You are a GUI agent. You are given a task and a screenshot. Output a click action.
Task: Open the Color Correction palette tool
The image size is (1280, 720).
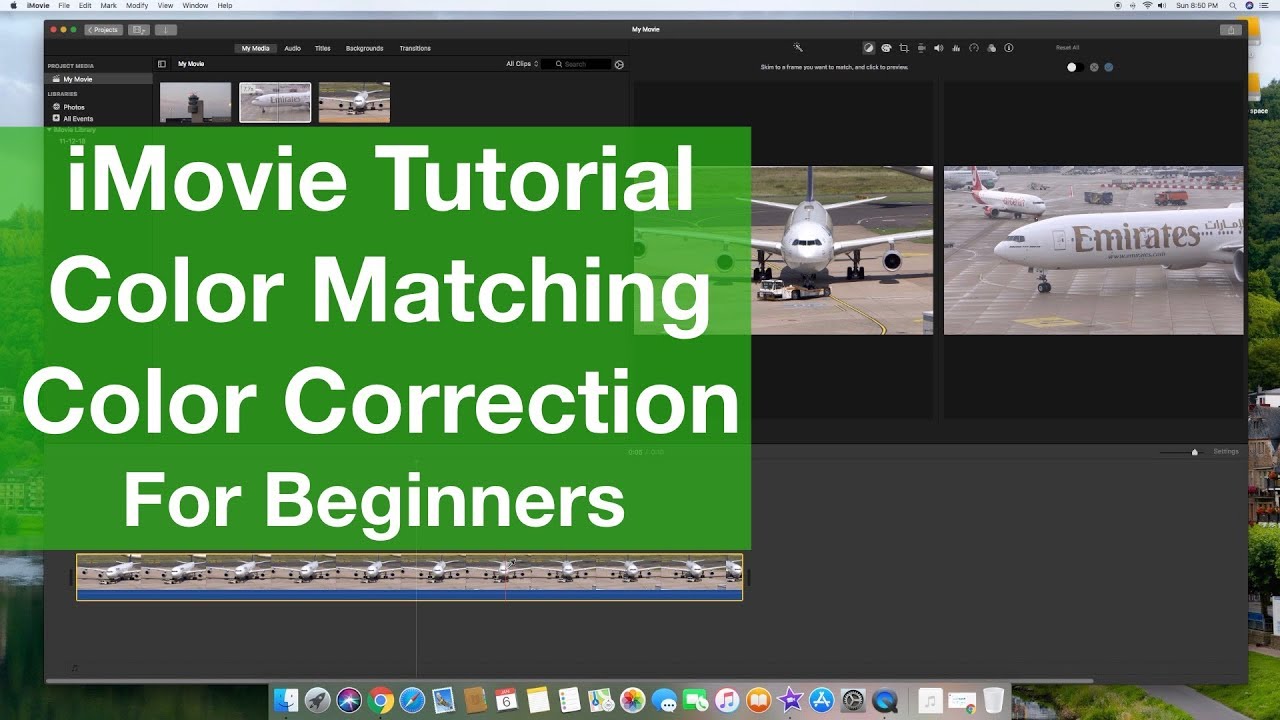tap(886, 47)
